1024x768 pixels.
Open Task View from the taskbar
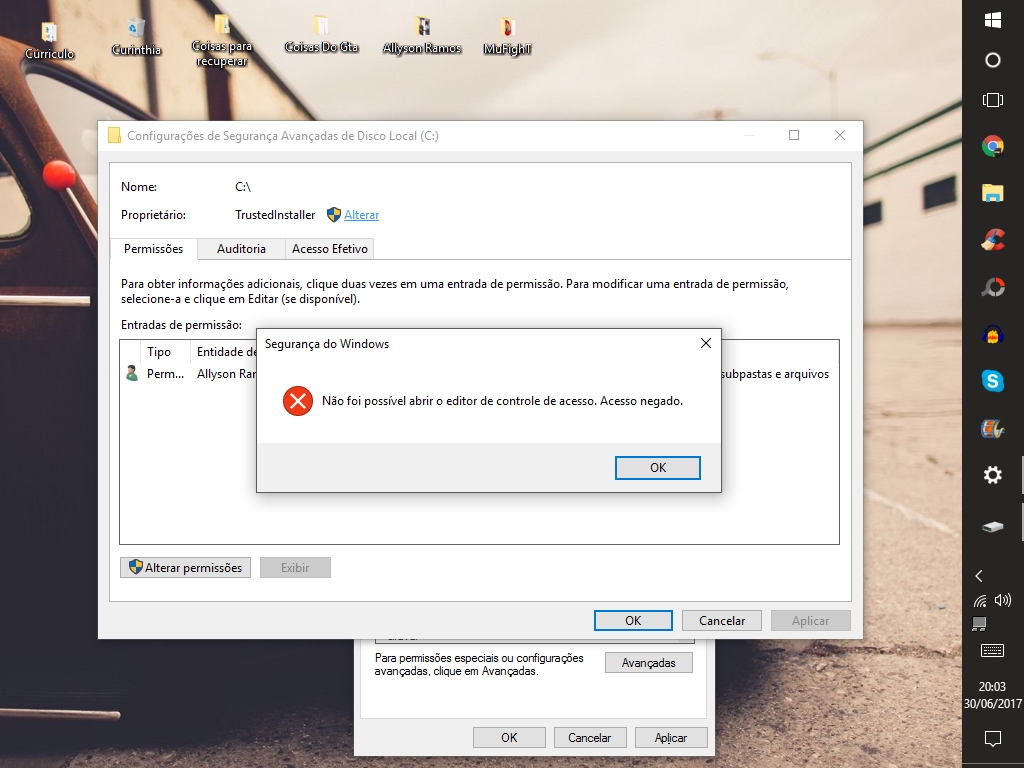(993, 100)
